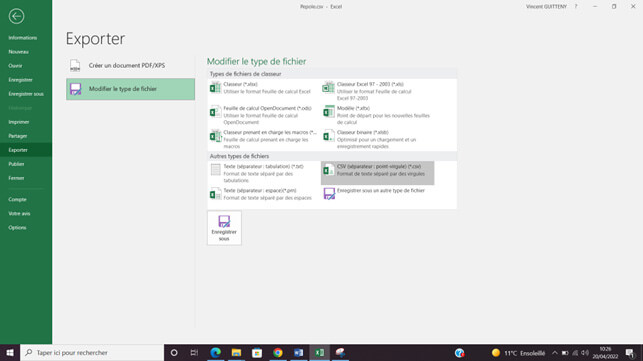Open the weather 11°C Ensoleillé widget

tap(518, 353)
